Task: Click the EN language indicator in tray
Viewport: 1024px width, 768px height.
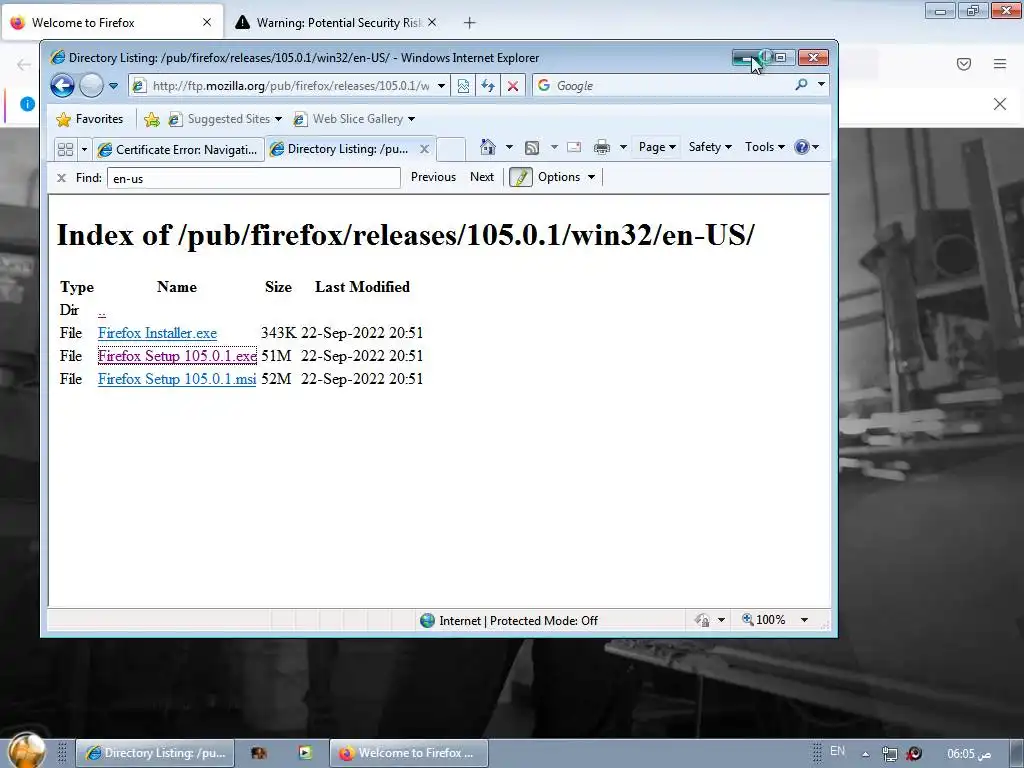Action: coord(837,751)
